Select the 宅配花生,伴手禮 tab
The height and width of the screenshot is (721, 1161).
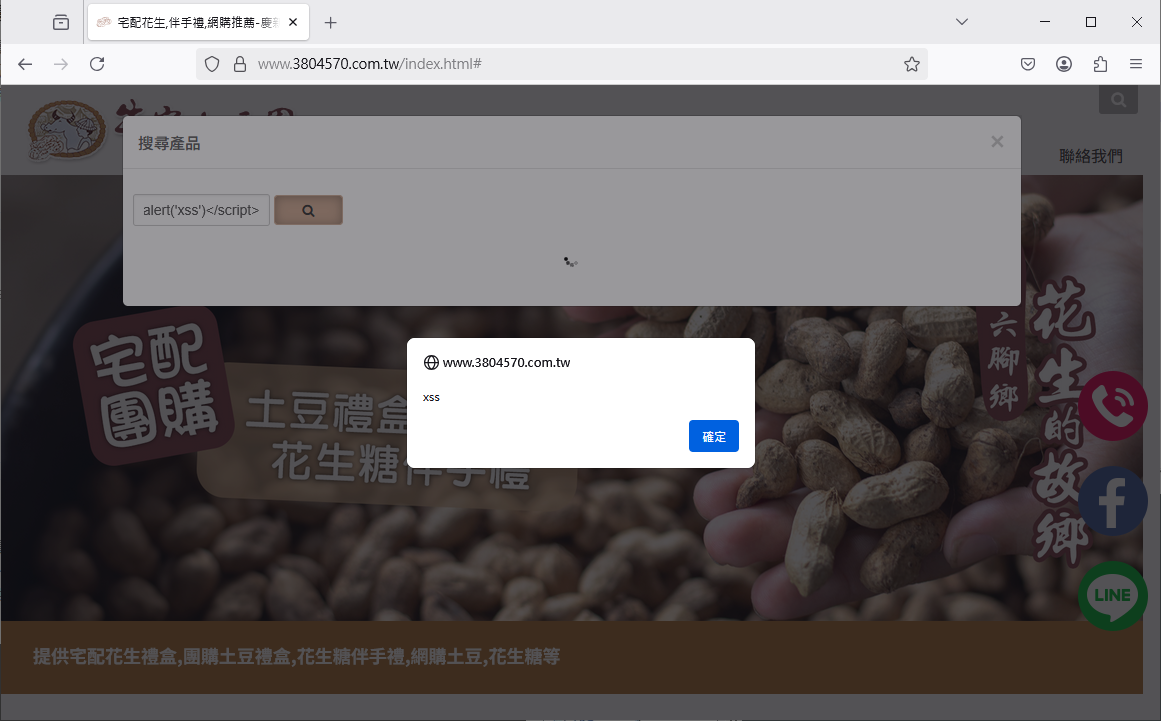pyautogui.click(x=198, y=22)
